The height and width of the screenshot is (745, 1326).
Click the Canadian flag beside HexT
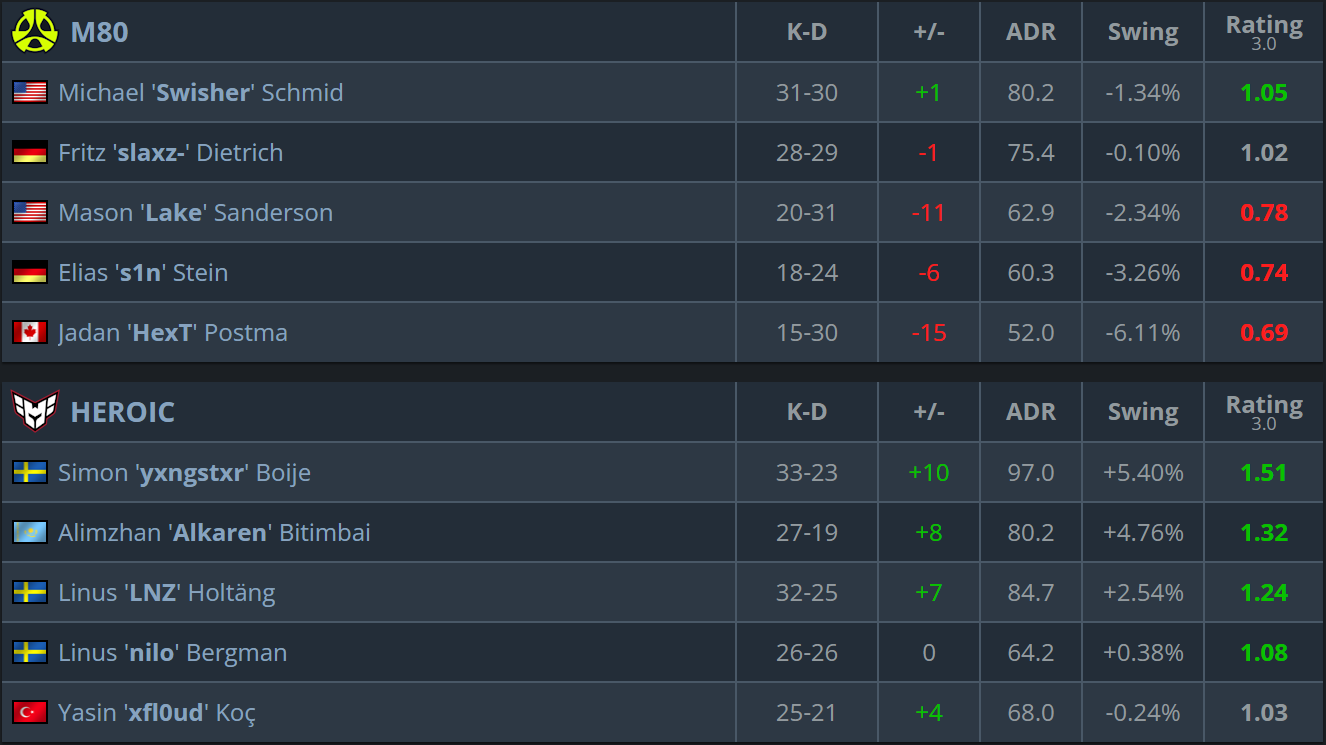[x=30, y=332]
